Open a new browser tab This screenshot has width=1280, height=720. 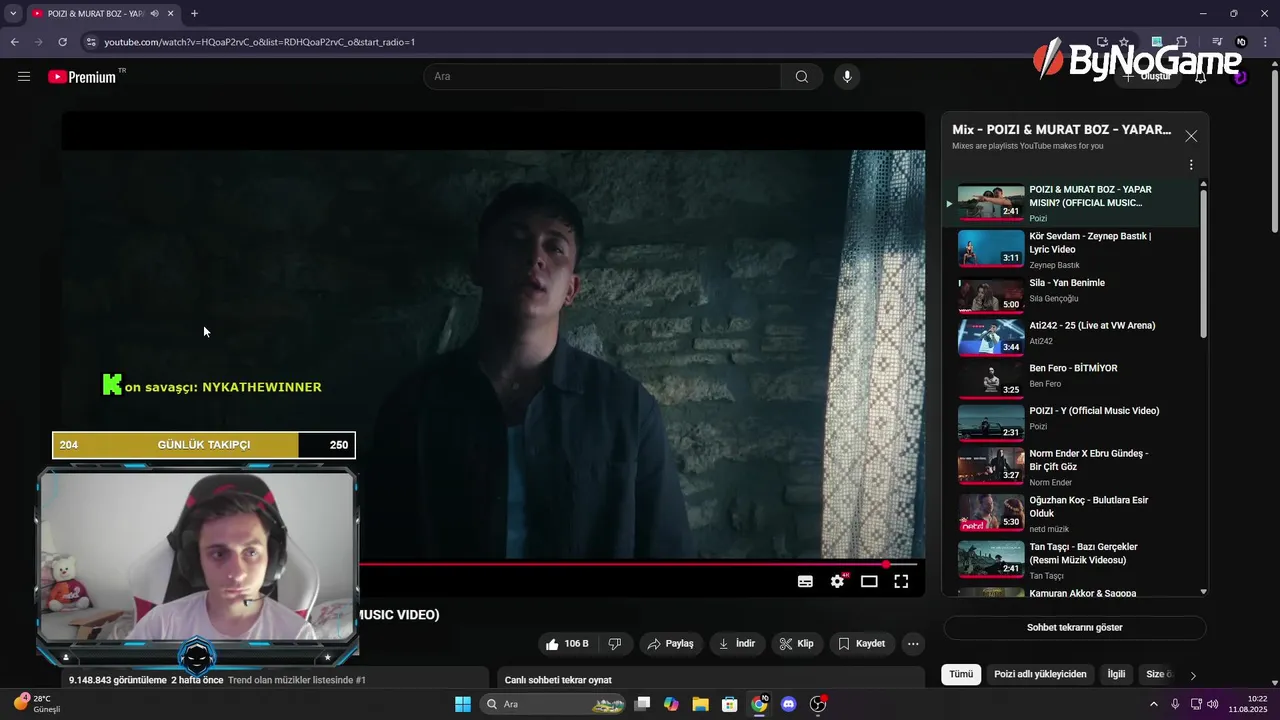click(x=194, y=13)
